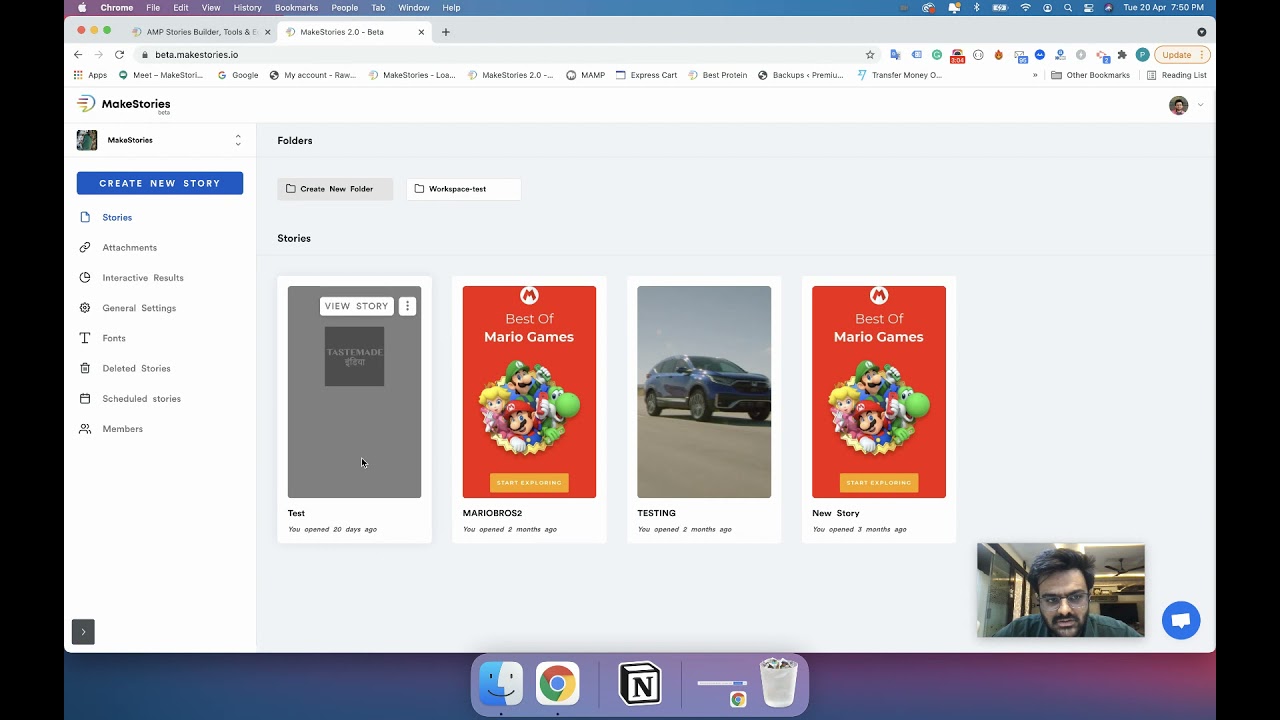Switch to the AMP Stories Builder tab
This screenshot has height=720, width=1280.
(x=202, y=32)
